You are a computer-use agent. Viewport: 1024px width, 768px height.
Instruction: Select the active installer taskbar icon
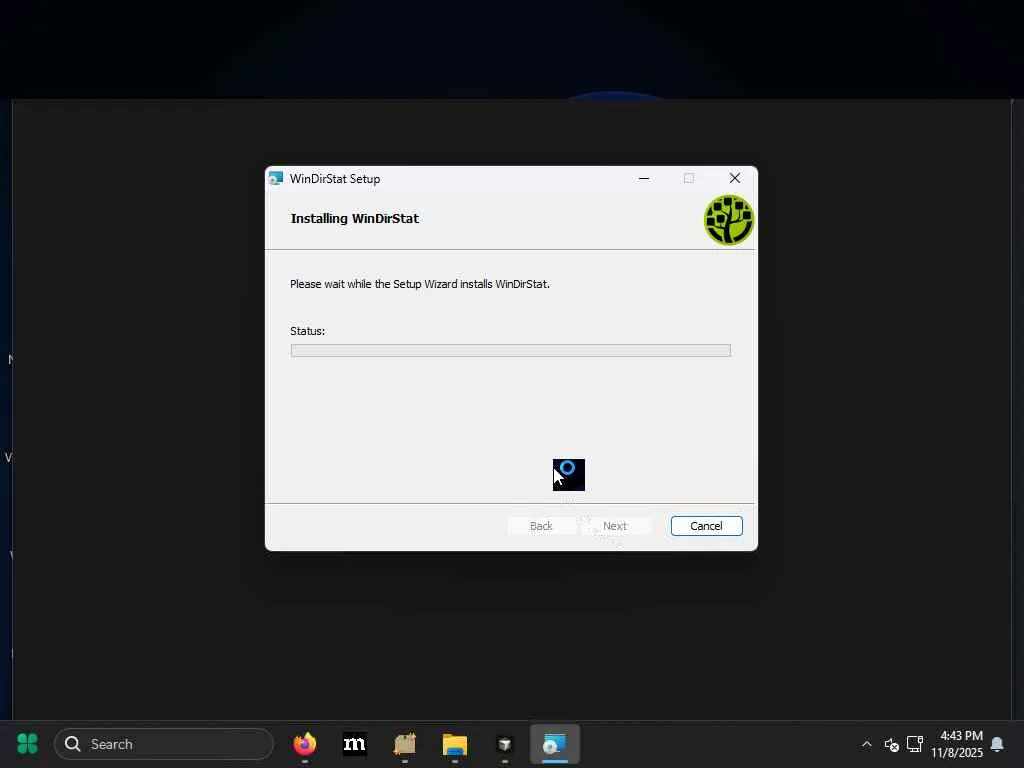click(x=554, y=744)
